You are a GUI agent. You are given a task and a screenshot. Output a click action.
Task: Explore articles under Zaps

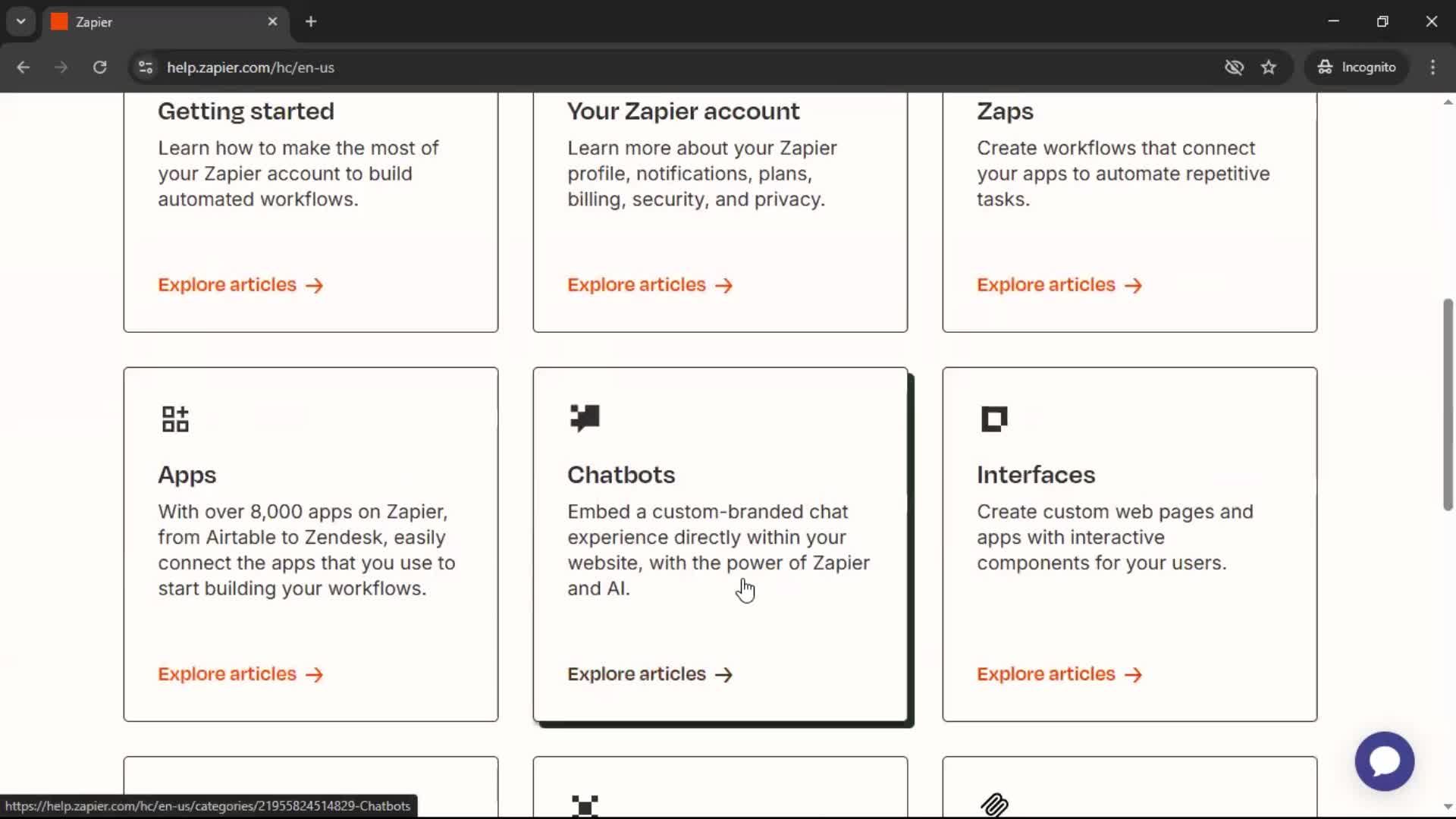pyautogui.click(x=1059, y=285)
